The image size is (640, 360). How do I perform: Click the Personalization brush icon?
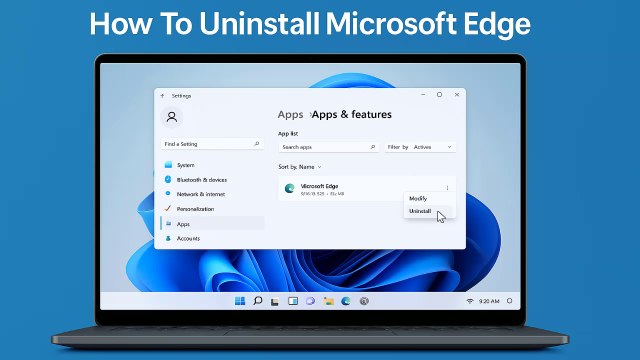coord(167,208)
